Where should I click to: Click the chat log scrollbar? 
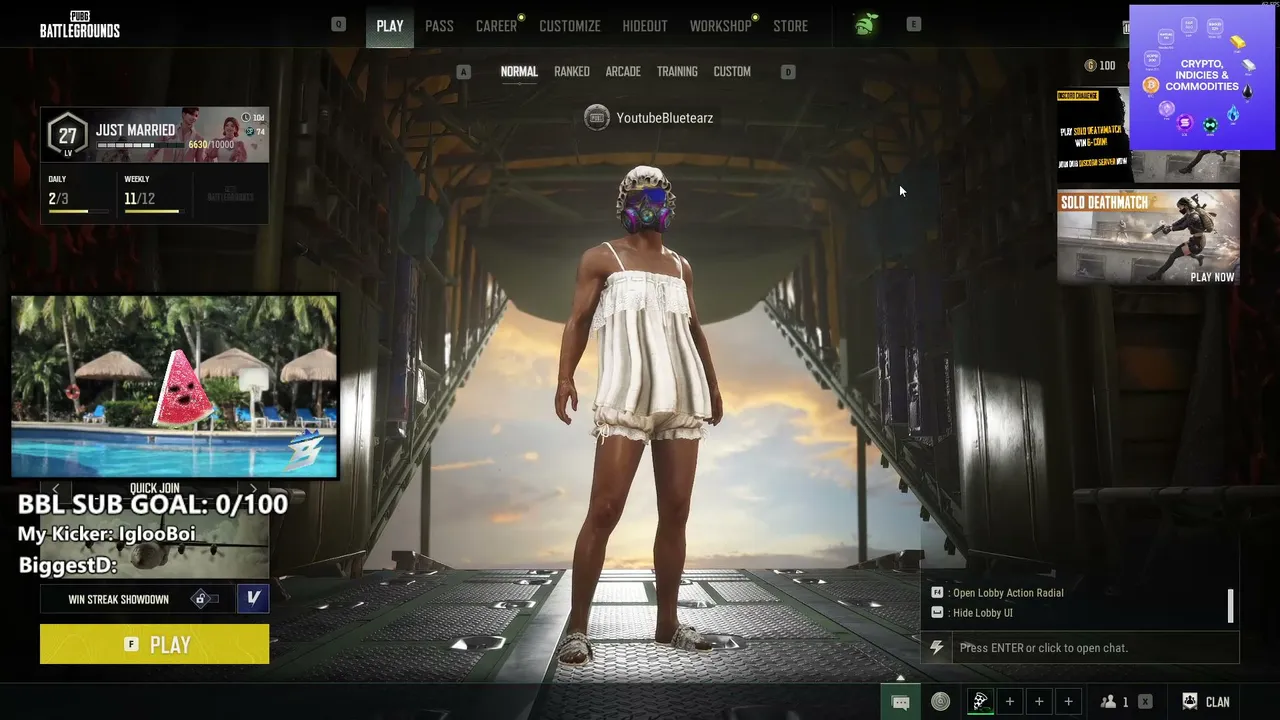click(x=1230, y=605)
